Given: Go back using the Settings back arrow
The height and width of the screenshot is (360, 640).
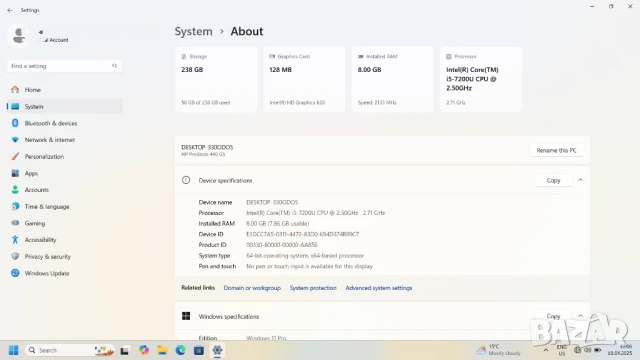Looking at the screenshot, I should pyautogui.click(x=10, y=10).
